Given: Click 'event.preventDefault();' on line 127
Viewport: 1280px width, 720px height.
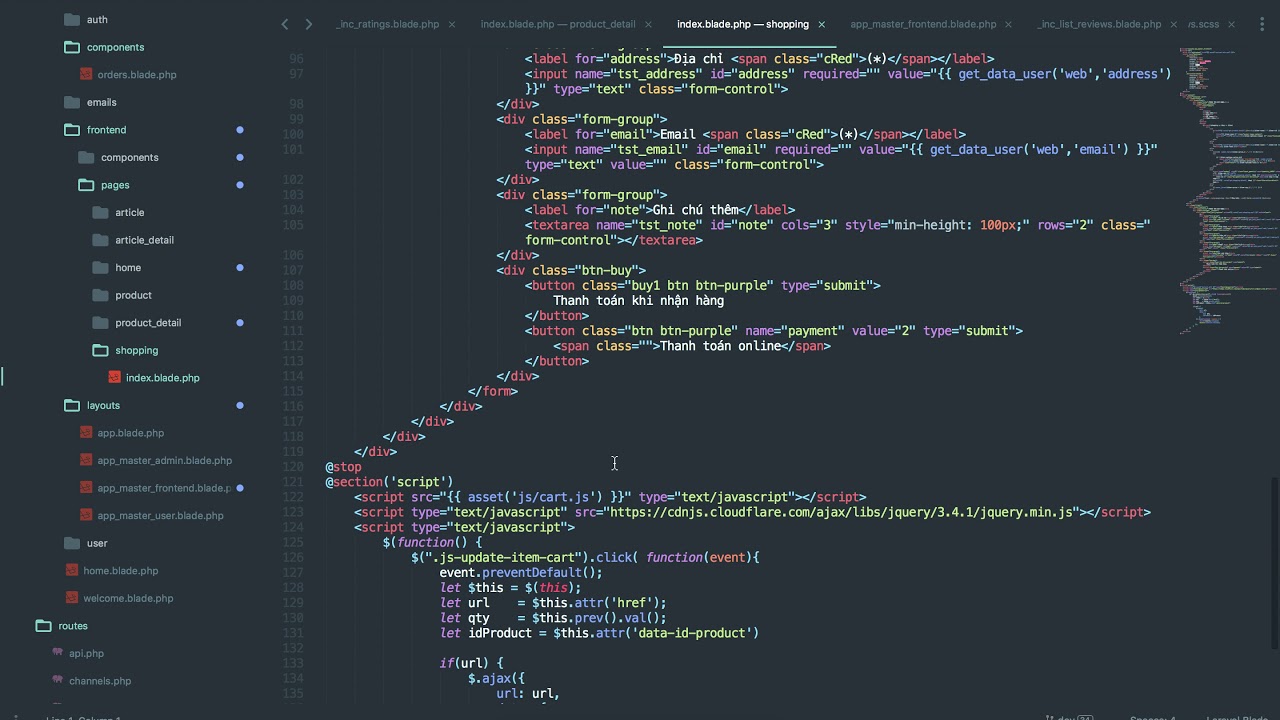Looking at the screenshot, I should click(x=521, y=572).
